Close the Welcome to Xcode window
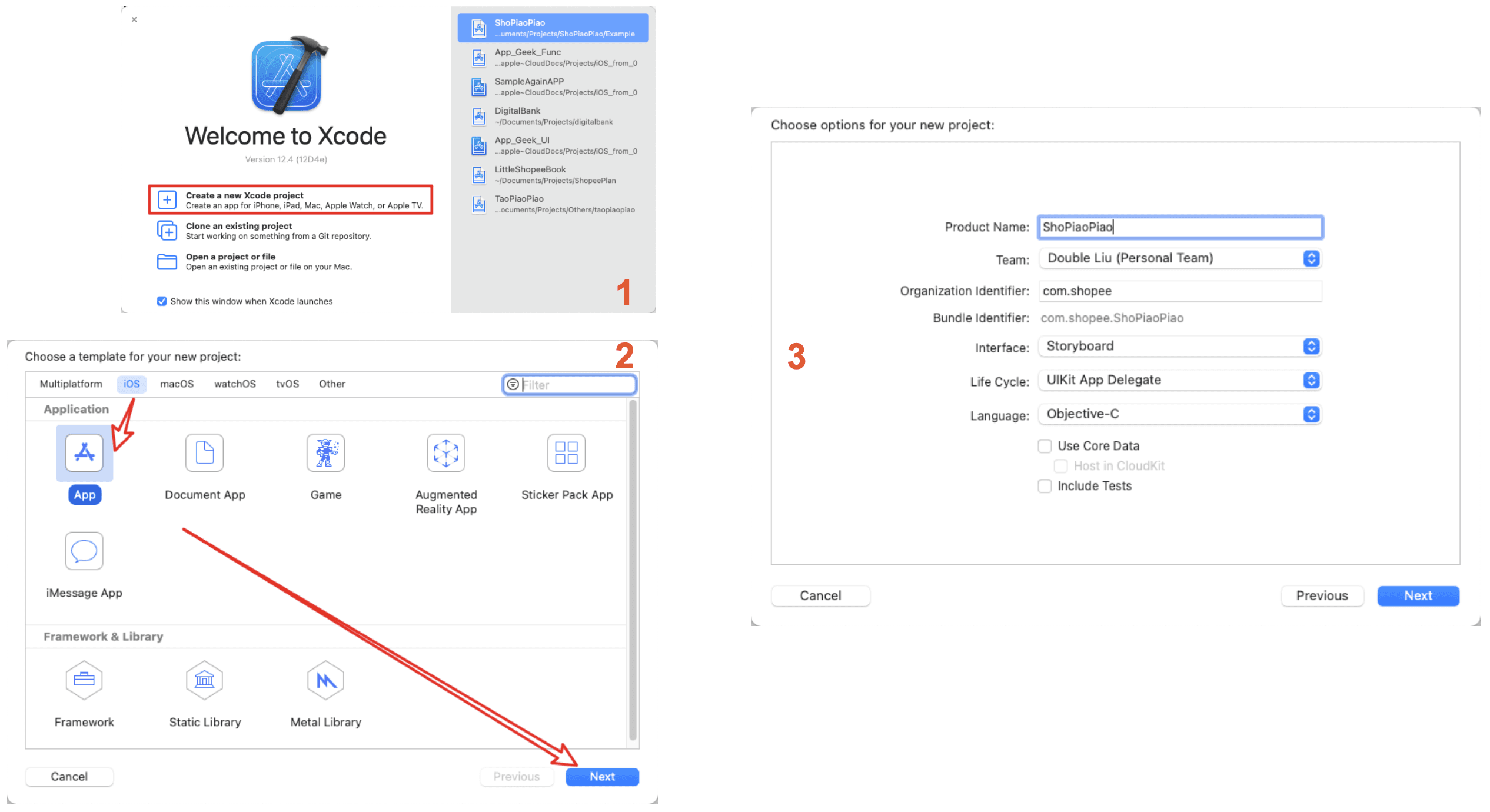The height and width of the screenshot is (812, 1490). coord(134,19)
